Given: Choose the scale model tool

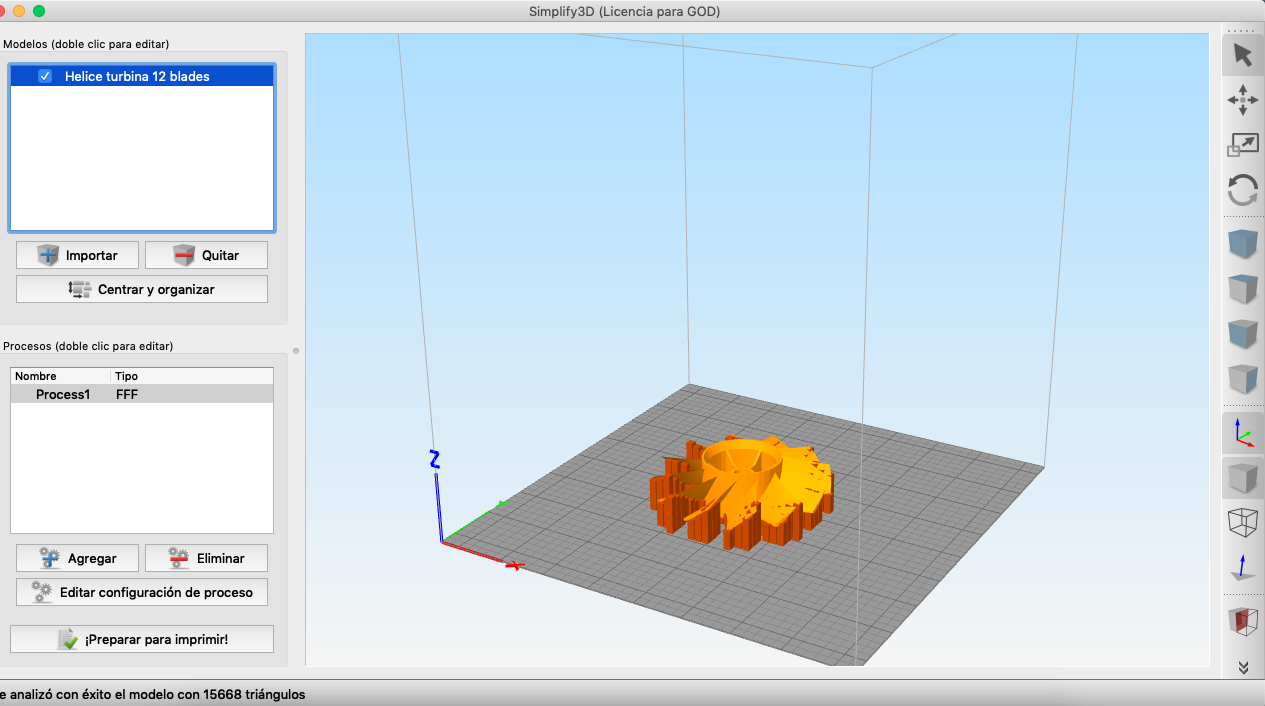Looking at the screenshot, I should point(1242,145).
